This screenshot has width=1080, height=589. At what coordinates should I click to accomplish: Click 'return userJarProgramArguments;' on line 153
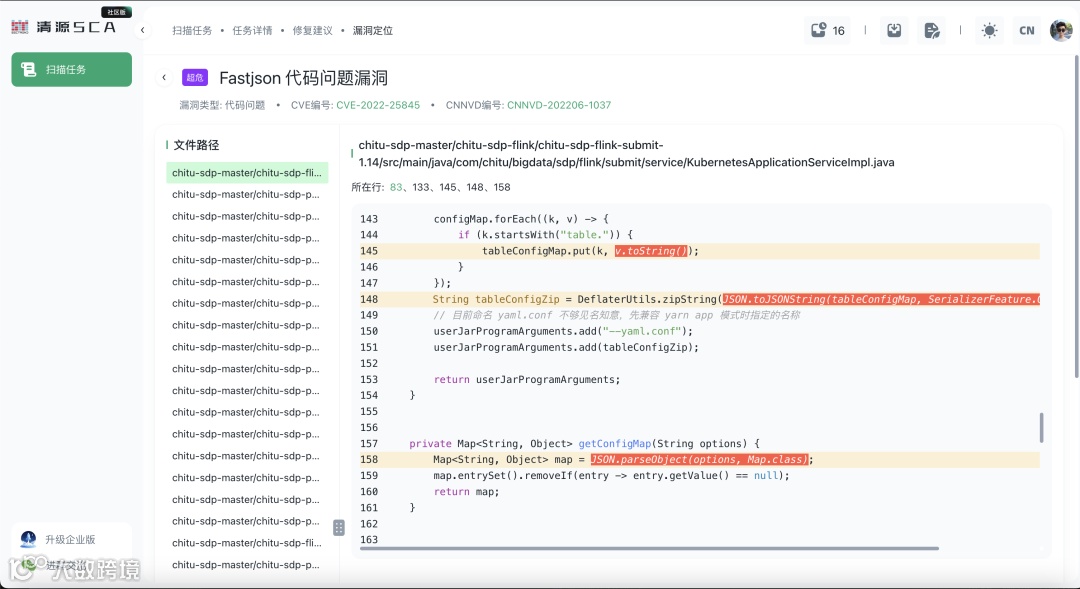tap(527, 380)
